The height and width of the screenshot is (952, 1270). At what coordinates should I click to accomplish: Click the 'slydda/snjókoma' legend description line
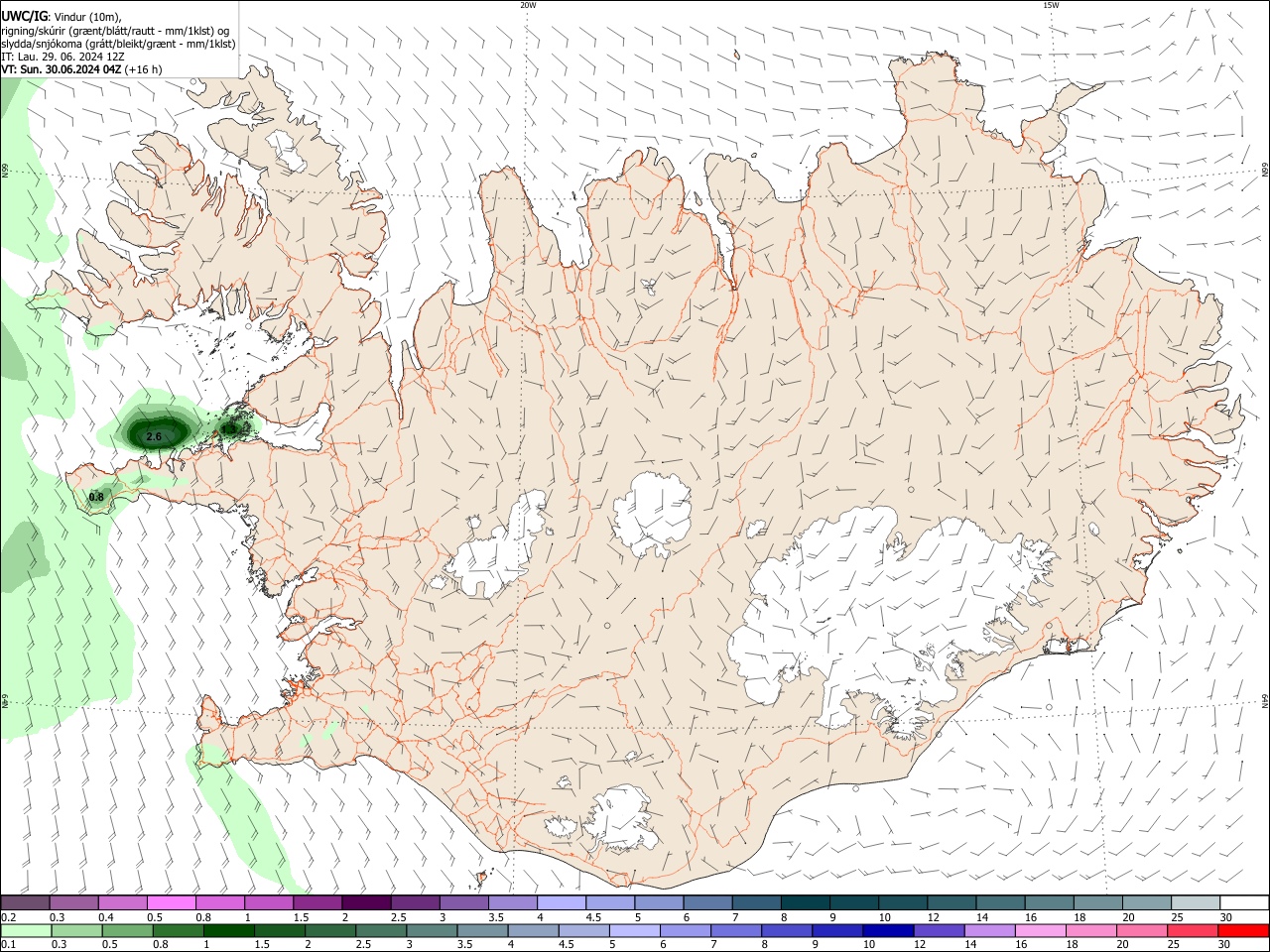[118, 44]
